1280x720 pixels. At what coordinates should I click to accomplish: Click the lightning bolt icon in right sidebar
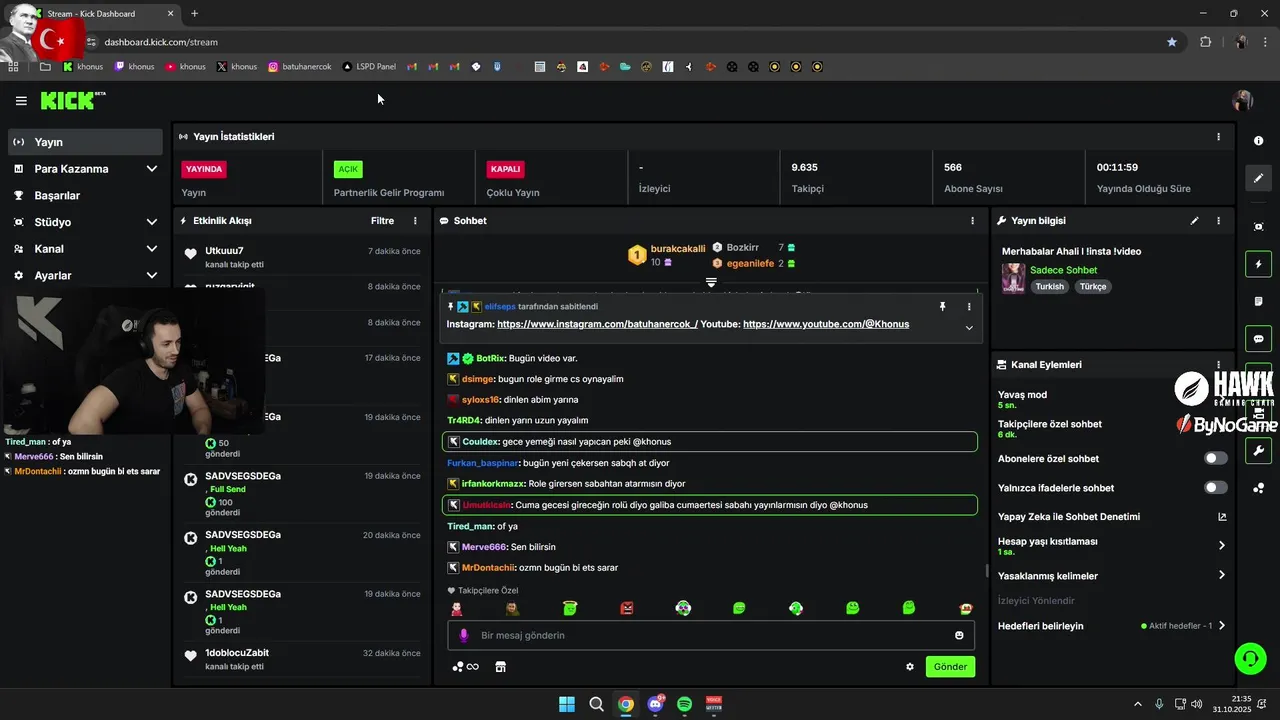[1259, 264]
